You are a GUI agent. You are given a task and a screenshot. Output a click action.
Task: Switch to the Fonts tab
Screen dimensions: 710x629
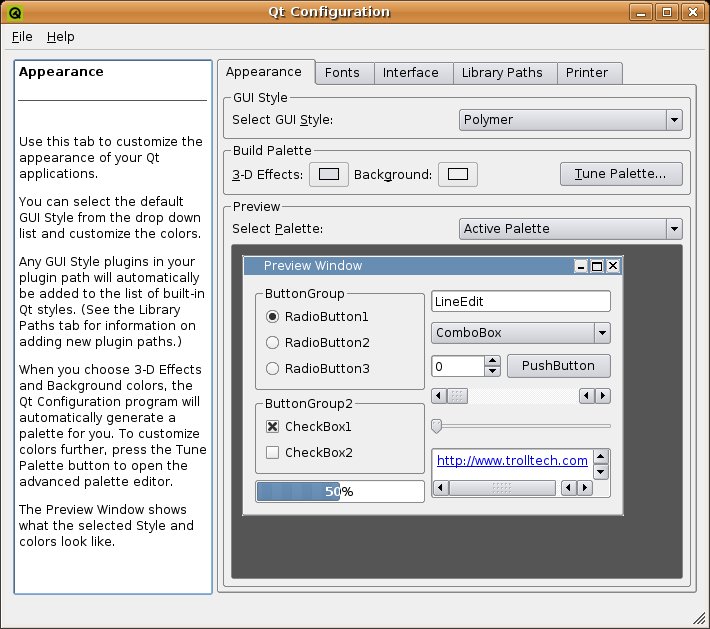(x=343, y=73)
